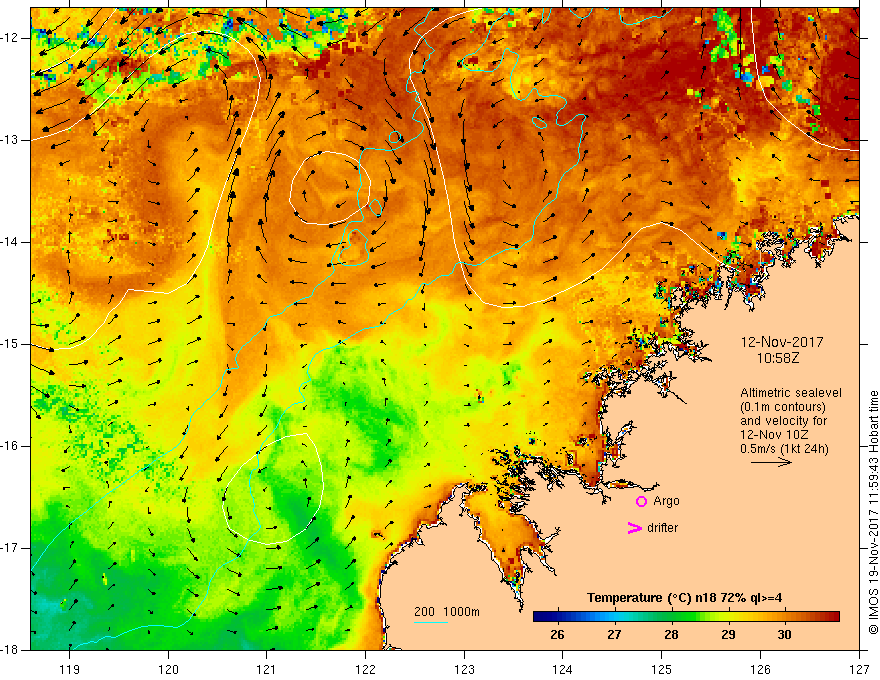Click longitude axis label 119
880x680 pixels.
point(69,669)
